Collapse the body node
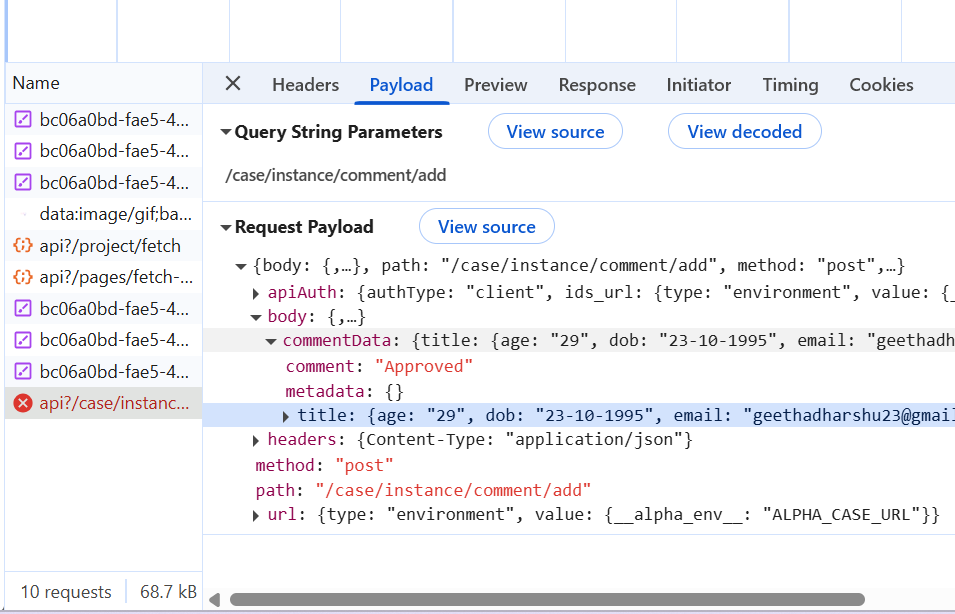Screen dimensions: 955x614 tap(256, 317)
